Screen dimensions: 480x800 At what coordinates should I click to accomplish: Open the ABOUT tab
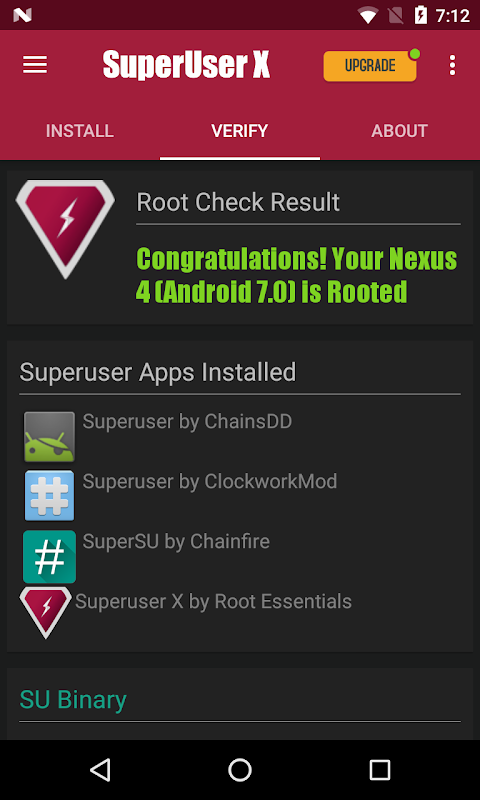(399, 131)
